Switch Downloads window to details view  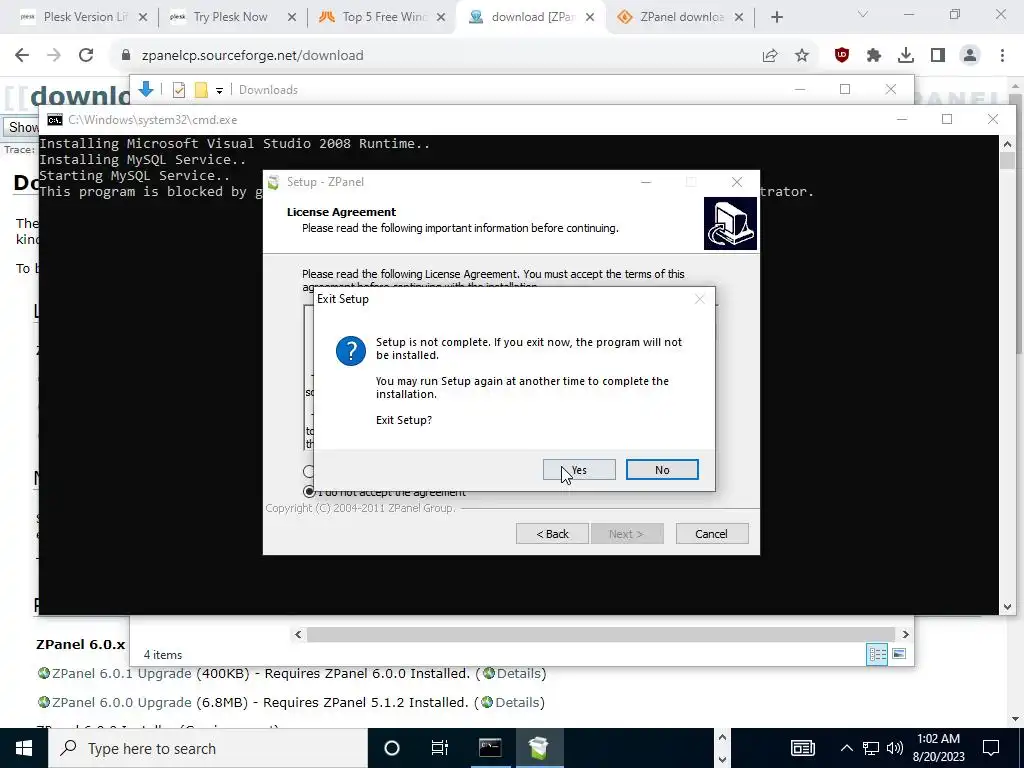click(877, 654)
